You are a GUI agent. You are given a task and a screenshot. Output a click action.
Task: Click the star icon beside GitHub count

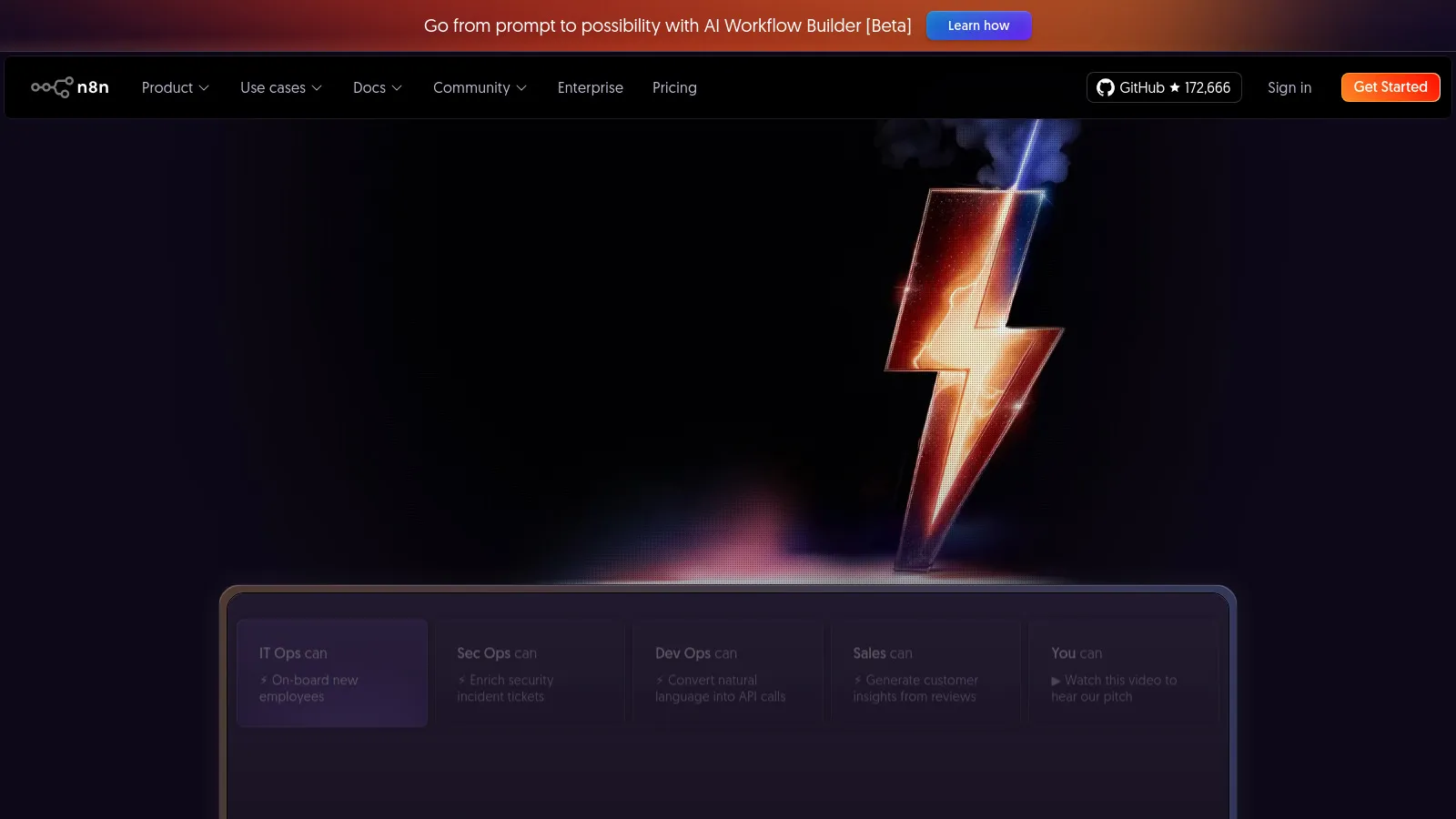1175,87
